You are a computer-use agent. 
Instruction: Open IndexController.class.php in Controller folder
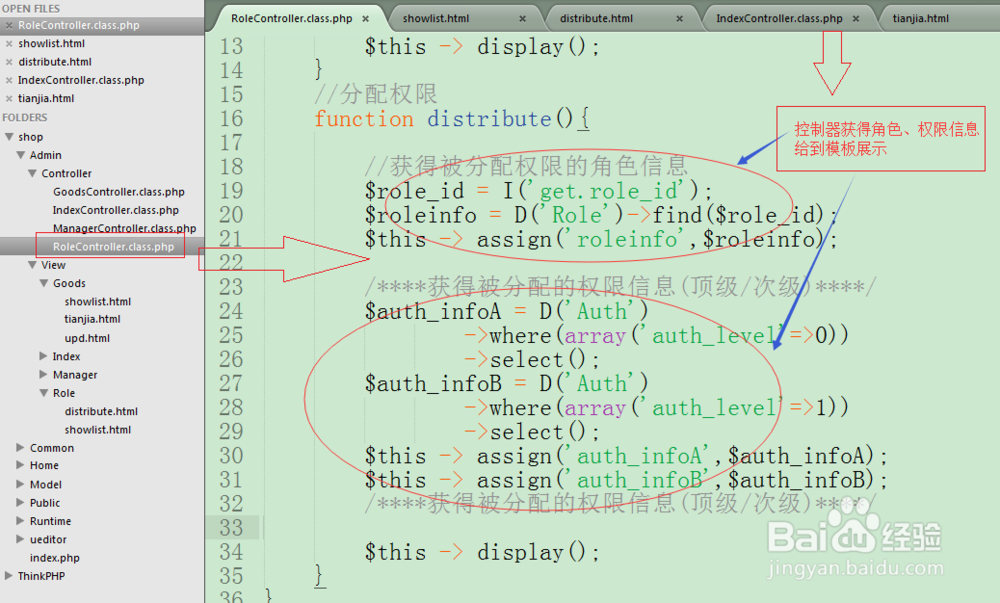(x=115, y=210)
